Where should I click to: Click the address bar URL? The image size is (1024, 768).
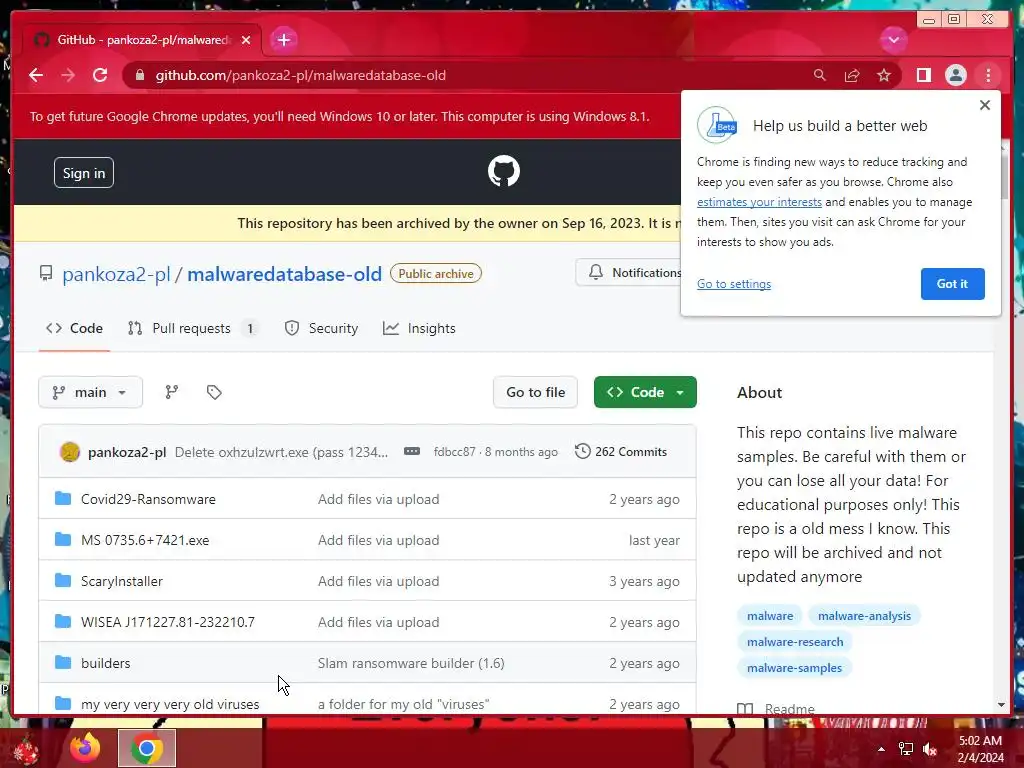click(300, 75)
